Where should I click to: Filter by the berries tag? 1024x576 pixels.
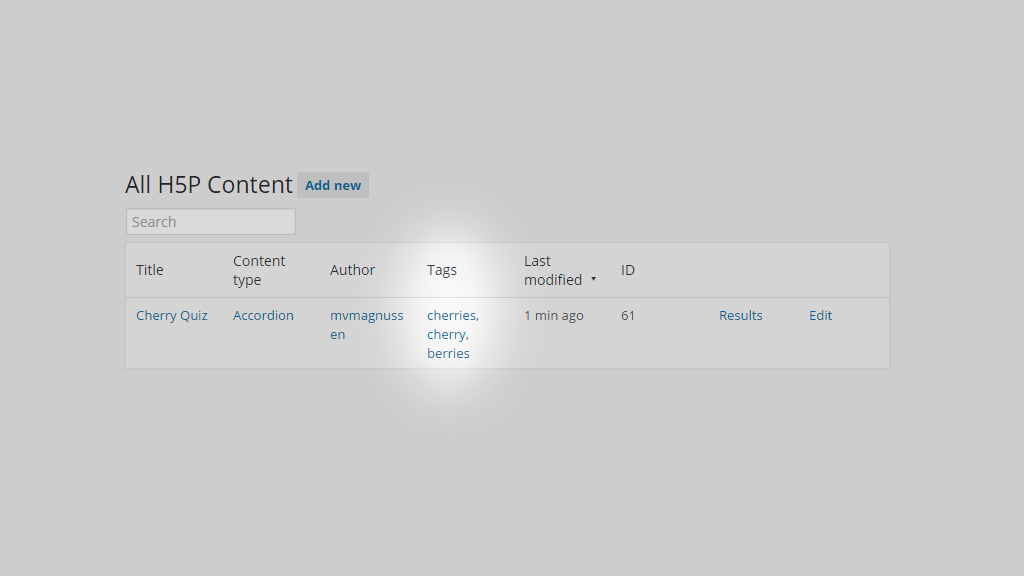point(448,353)
